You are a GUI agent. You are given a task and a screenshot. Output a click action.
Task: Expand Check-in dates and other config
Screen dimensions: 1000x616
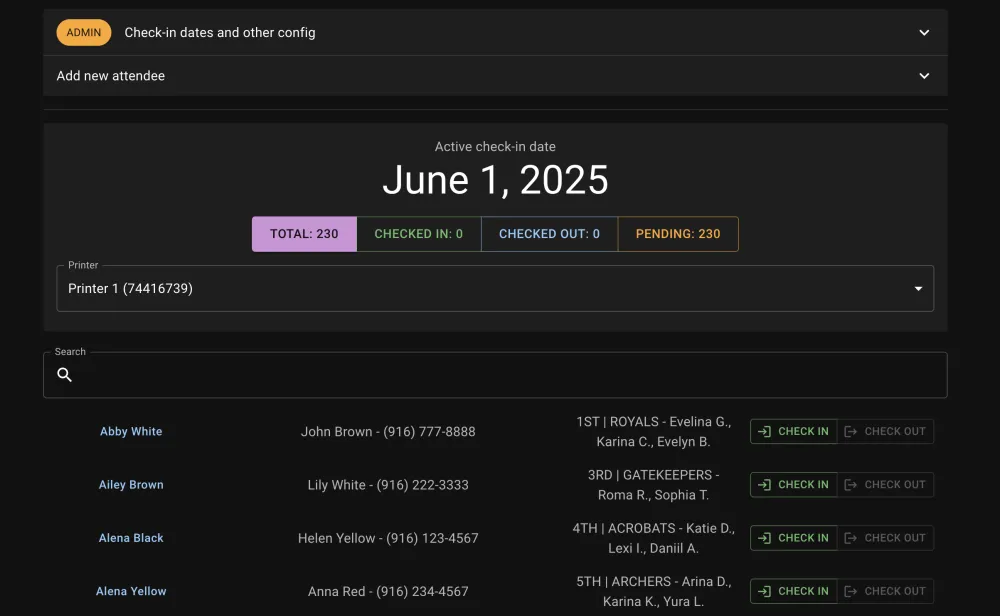pos(924,33)
